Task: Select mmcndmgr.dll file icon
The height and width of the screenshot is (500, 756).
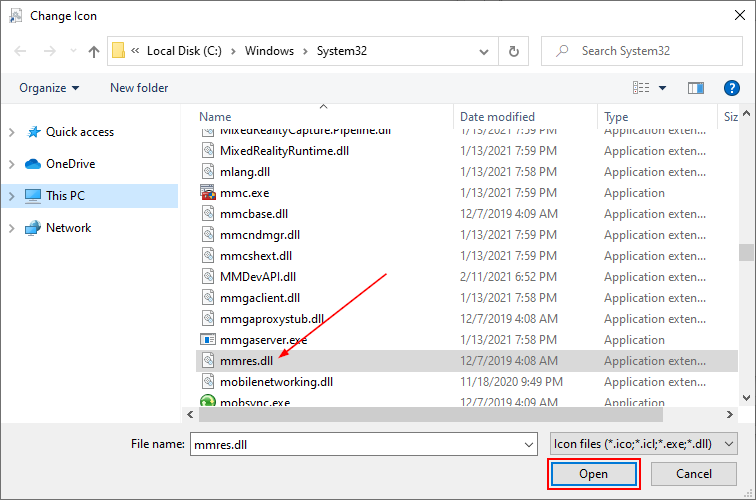Action: pos(208,235)
